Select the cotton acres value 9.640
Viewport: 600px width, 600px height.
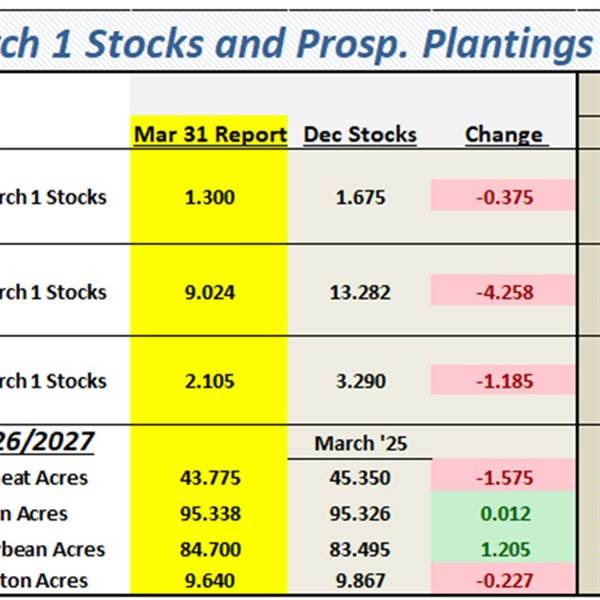210,580
